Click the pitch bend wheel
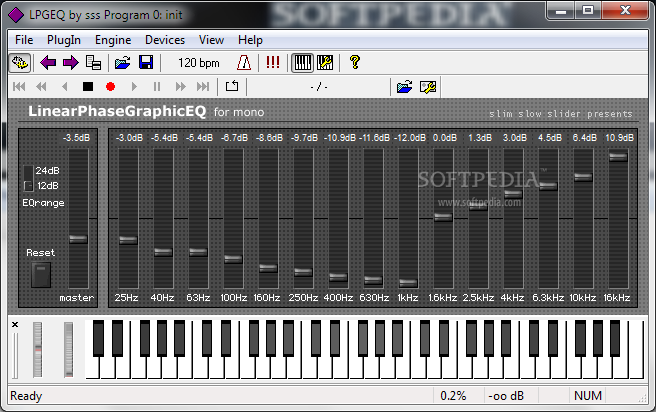This screenshot has width=656, height=412. 38,350
